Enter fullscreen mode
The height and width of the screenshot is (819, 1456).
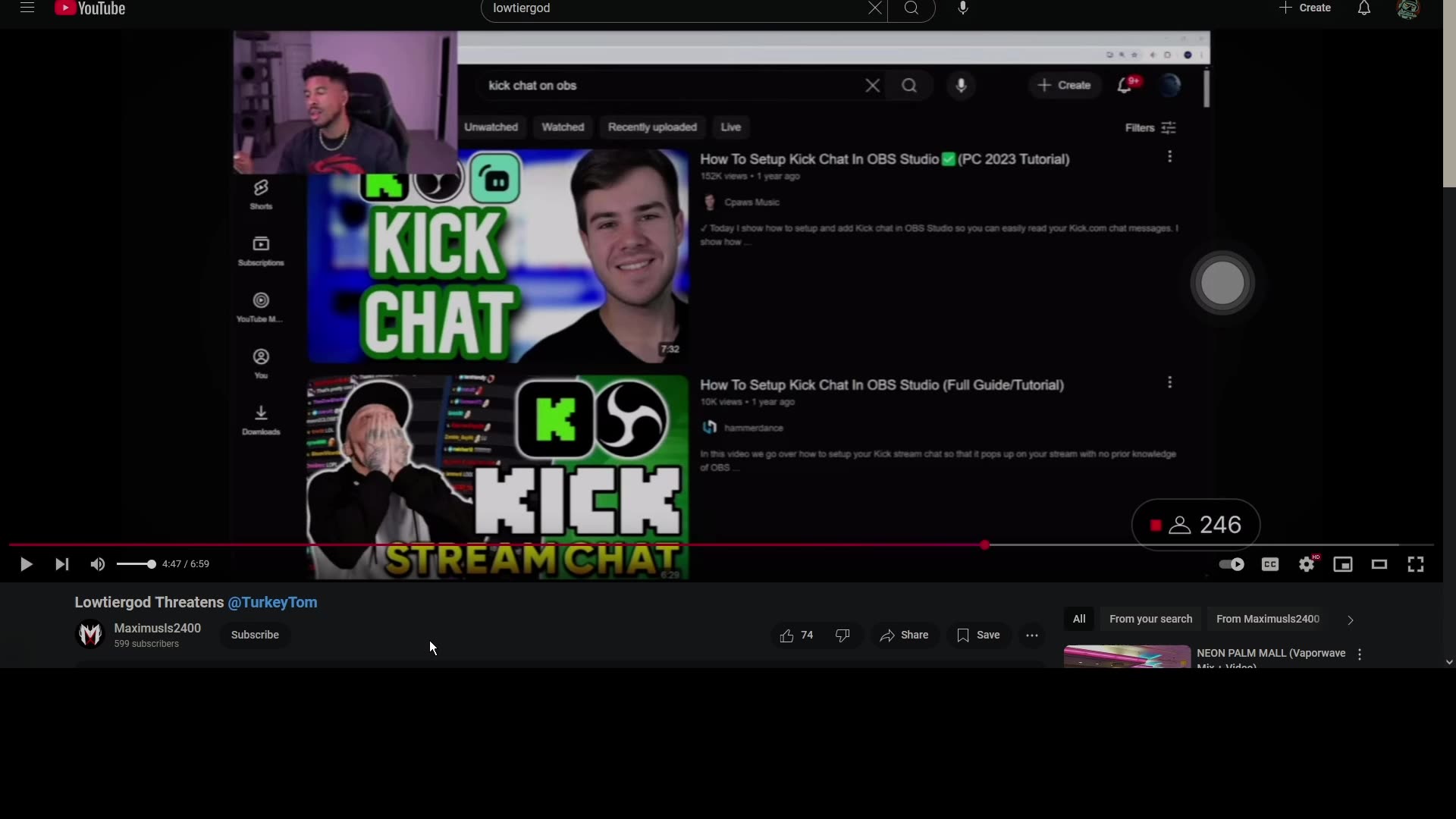(1415, 564)
